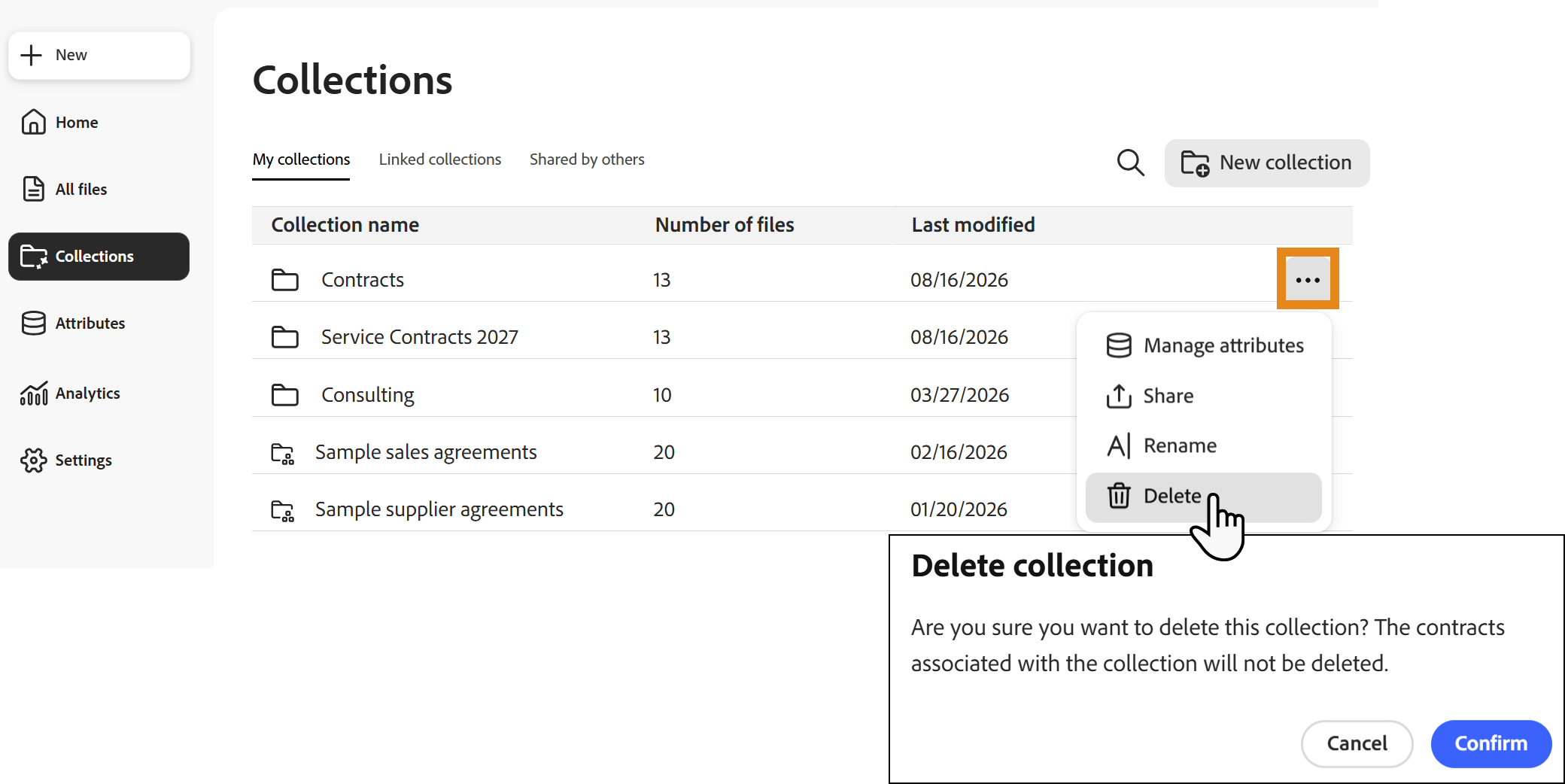Image resolution: width=1565 pixels, height=784 pixels.
Task: Switch to the Linked collections tab
Action: [x=439, y=160]
